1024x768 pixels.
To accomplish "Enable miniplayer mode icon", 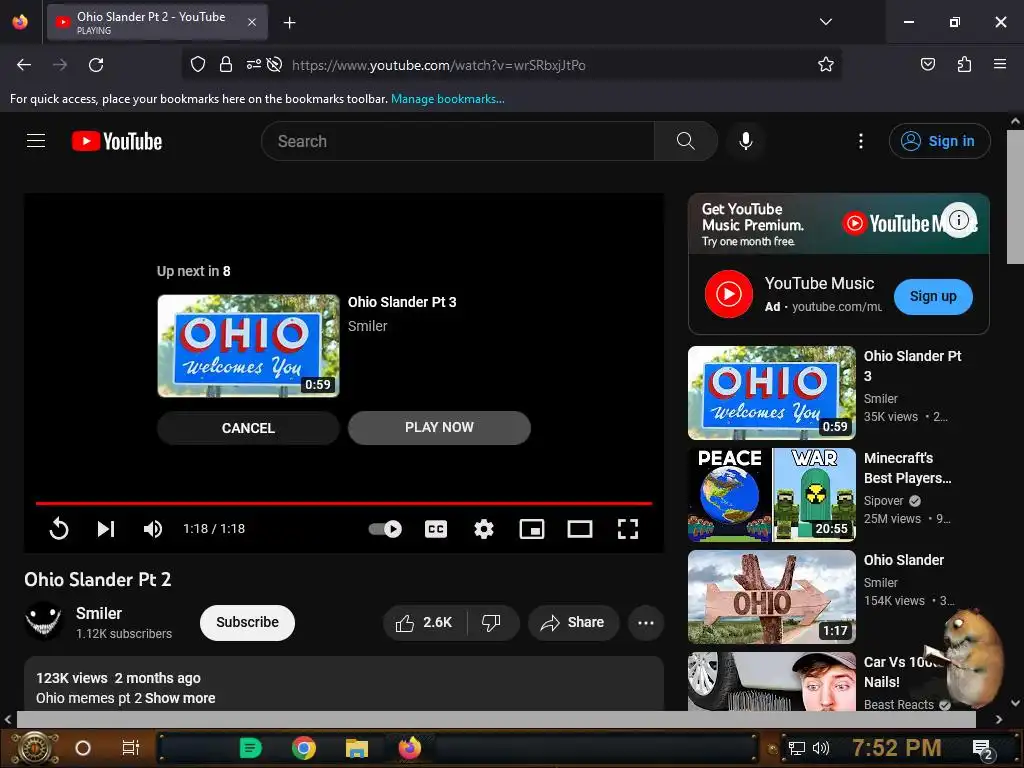I will click(x=532, y=528).
